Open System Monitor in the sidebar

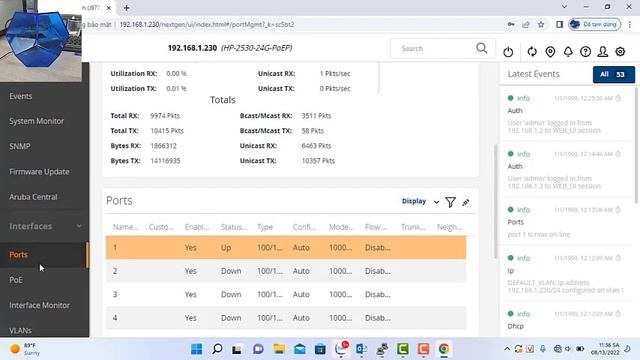[x=37, y=121]
